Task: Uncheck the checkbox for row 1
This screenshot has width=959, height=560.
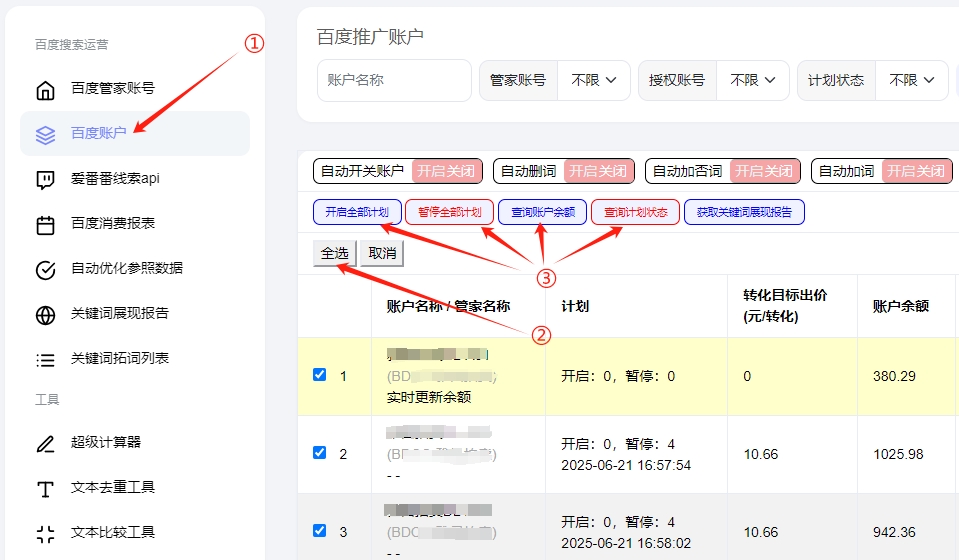Action: pyautogui.click(x=320, y=375)
